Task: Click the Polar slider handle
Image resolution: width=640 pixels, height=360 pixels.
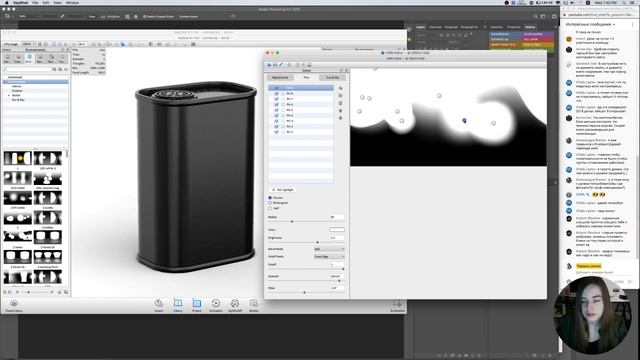Action: (x=304, y=293)
